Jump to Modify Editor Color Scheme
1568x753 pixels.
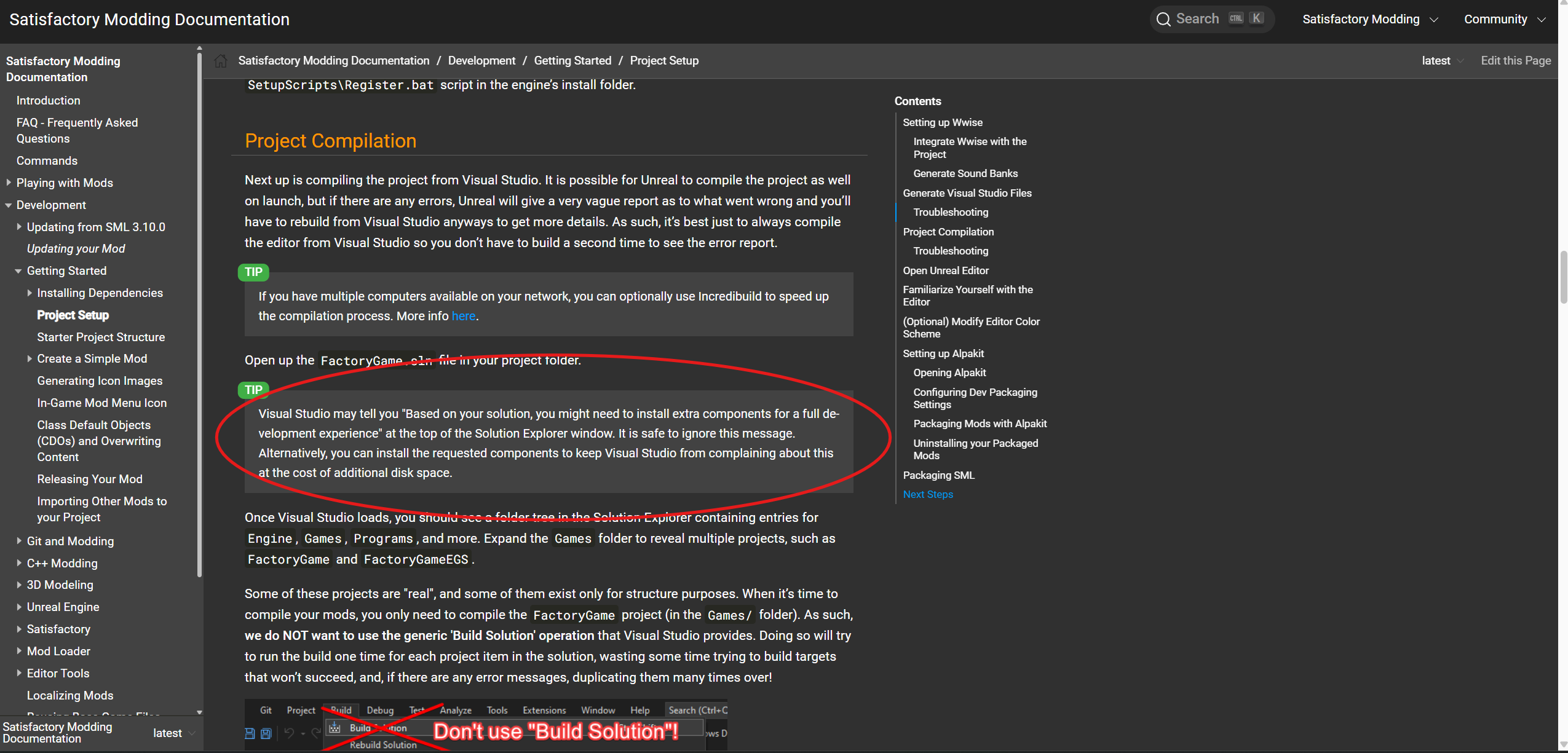coord(971,328)
